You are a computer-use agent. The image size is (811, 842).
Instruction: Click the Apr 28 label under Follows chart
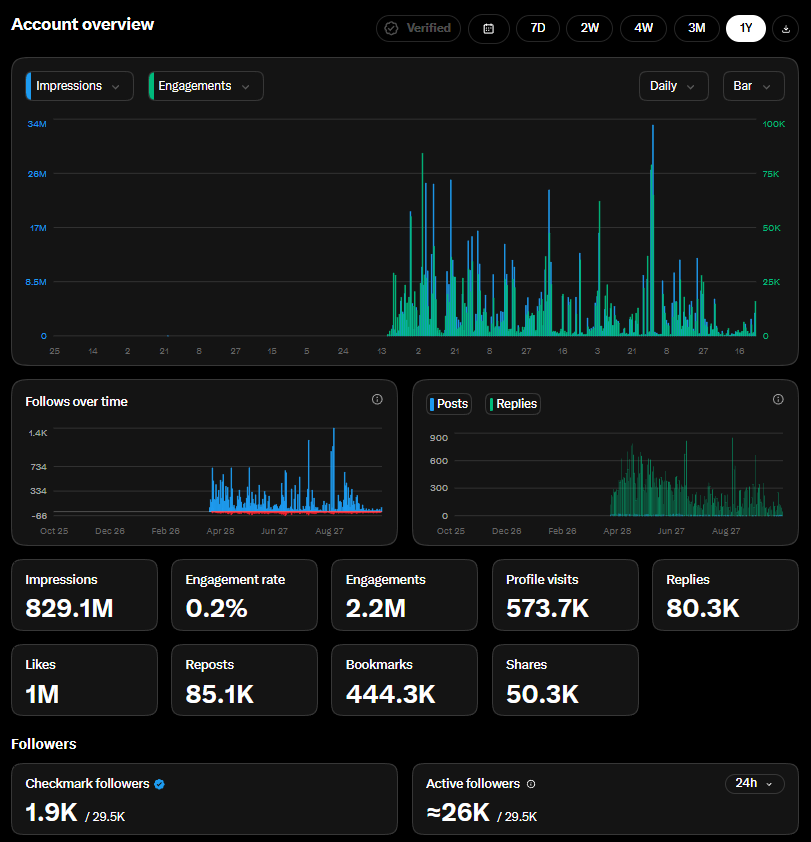pyautogui.click(x=220, y=531)
